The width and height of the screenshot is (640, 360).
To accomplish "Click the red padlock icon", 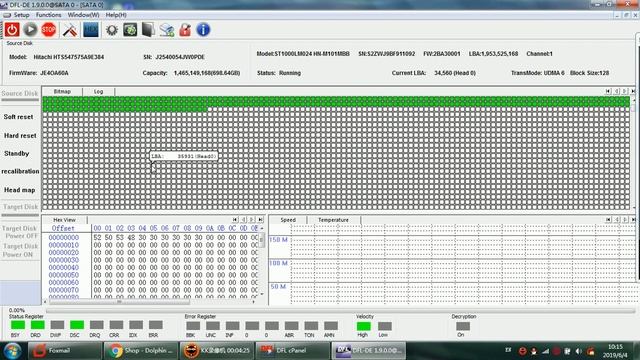I will (x=185, y=30).
